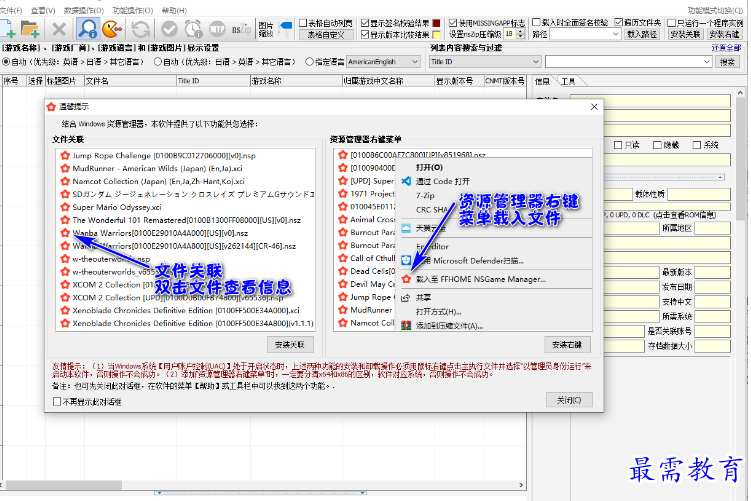Click the VS Code icon in the context menu
The width and height of the screenshot is (751, 501).
click(406, 181)
